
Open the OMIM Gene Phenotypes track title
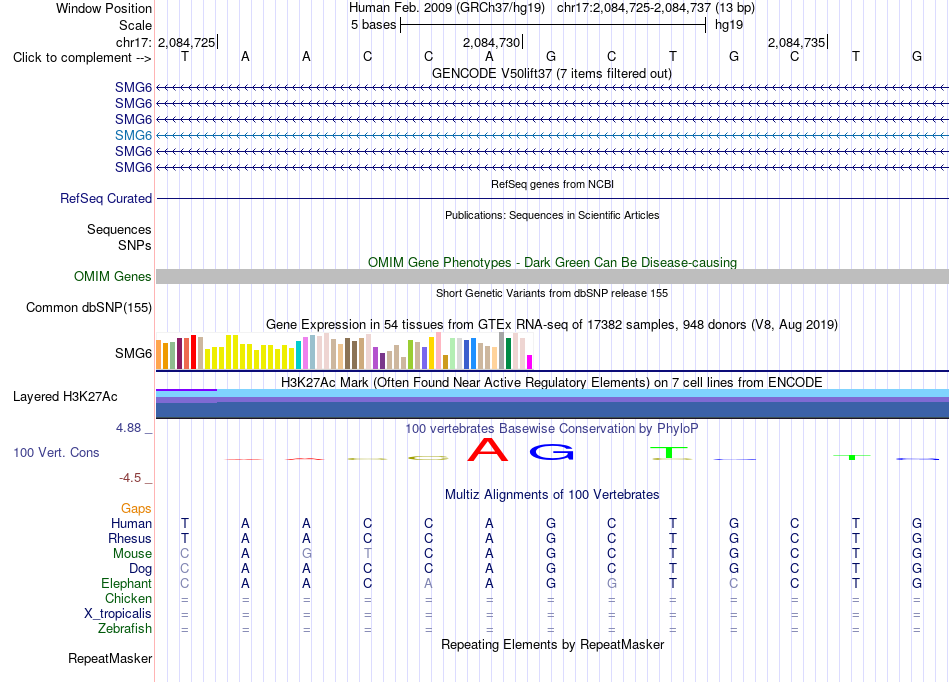tap(552, 262)
